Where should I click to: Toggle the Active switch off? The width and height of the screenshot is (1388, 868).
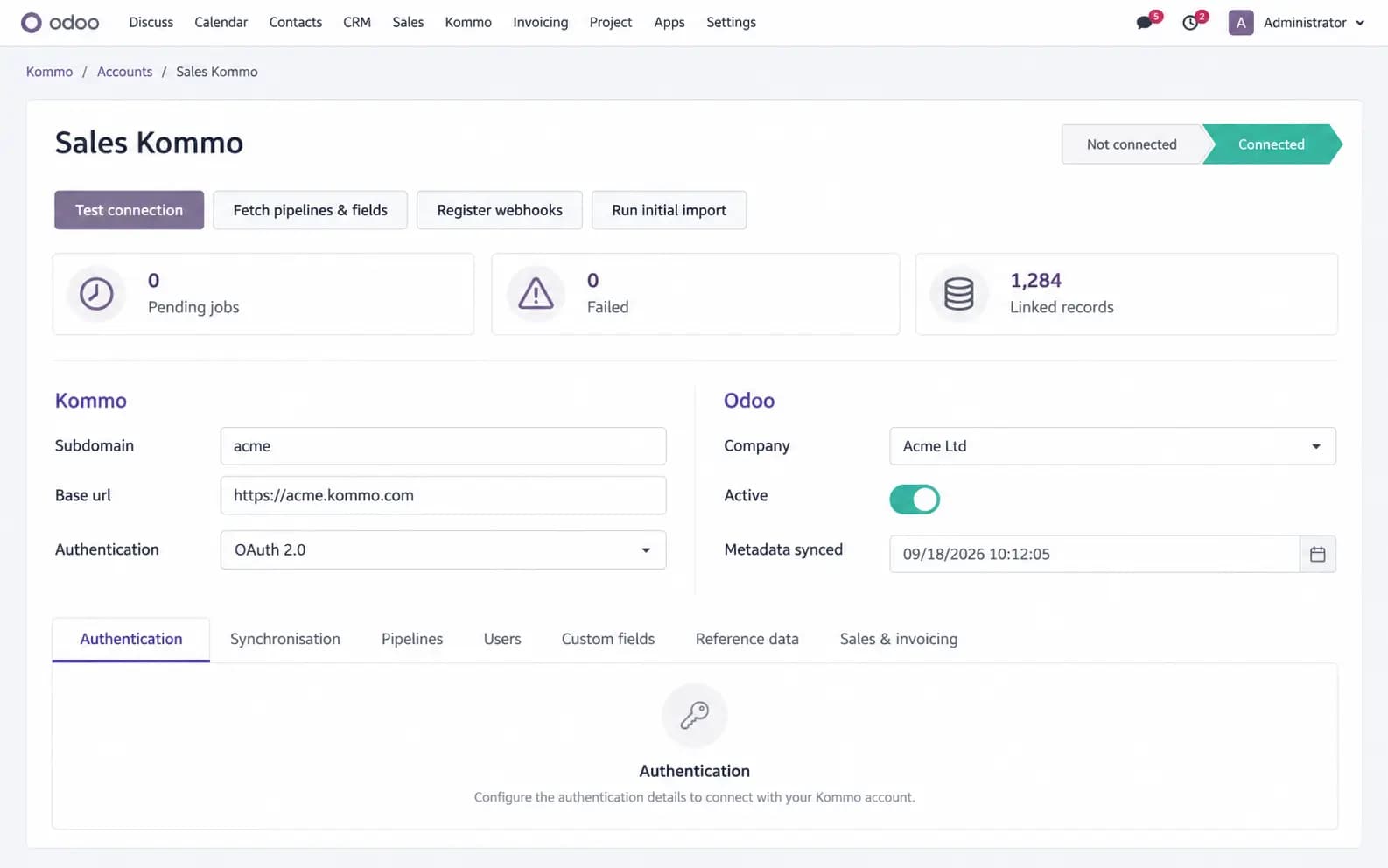pyautogui.click(x=915, y=500)
